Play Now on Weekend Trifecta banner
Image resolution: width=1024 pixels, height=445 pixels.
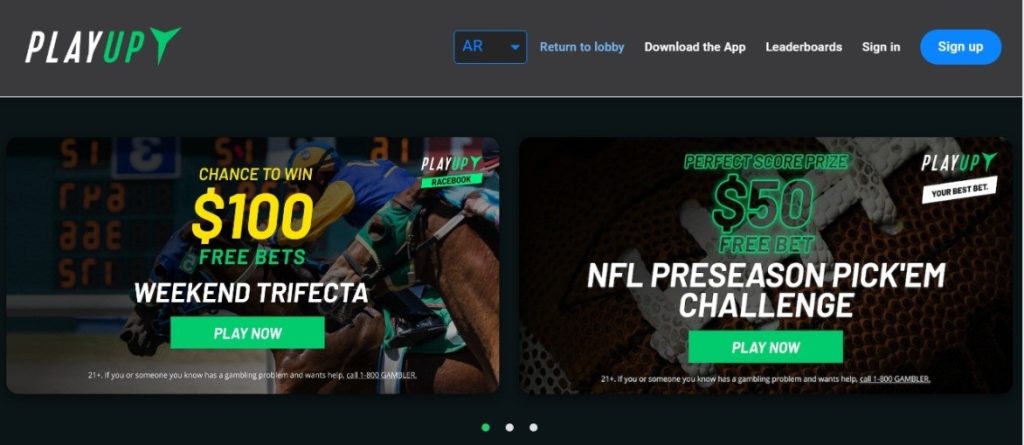[x=248, y=333]
